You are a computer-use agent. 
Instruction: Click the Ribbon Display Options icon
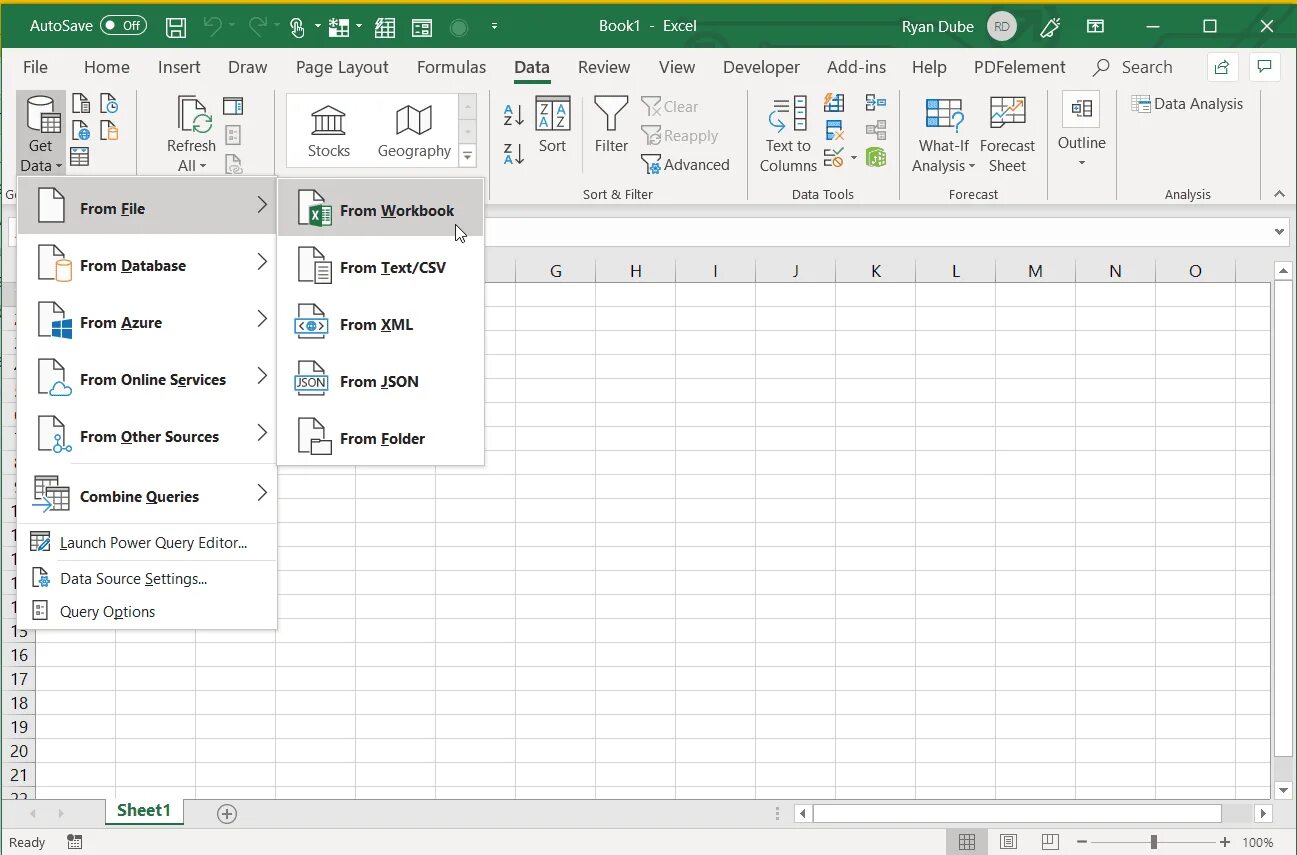[x=1096, y=27]
